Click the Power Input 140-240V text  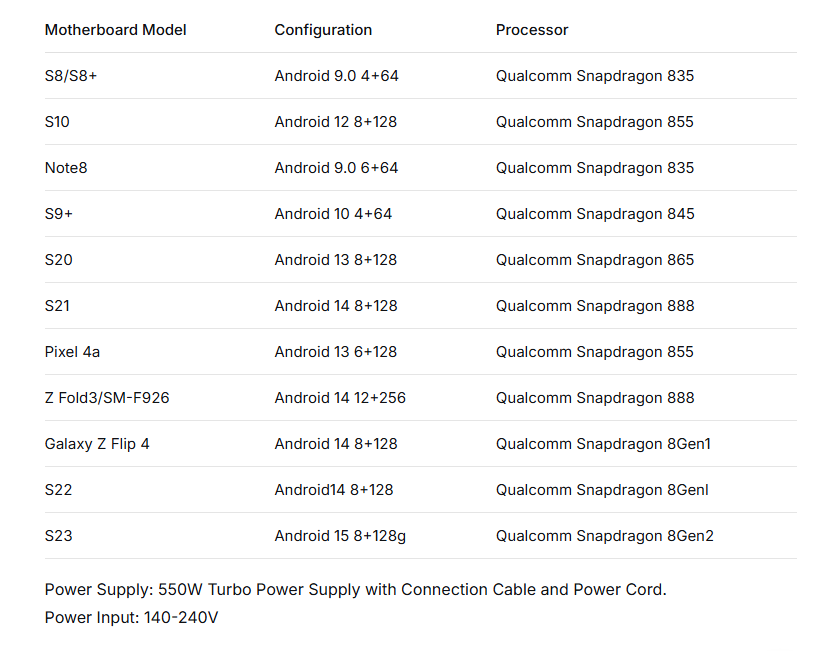point(131,618)
